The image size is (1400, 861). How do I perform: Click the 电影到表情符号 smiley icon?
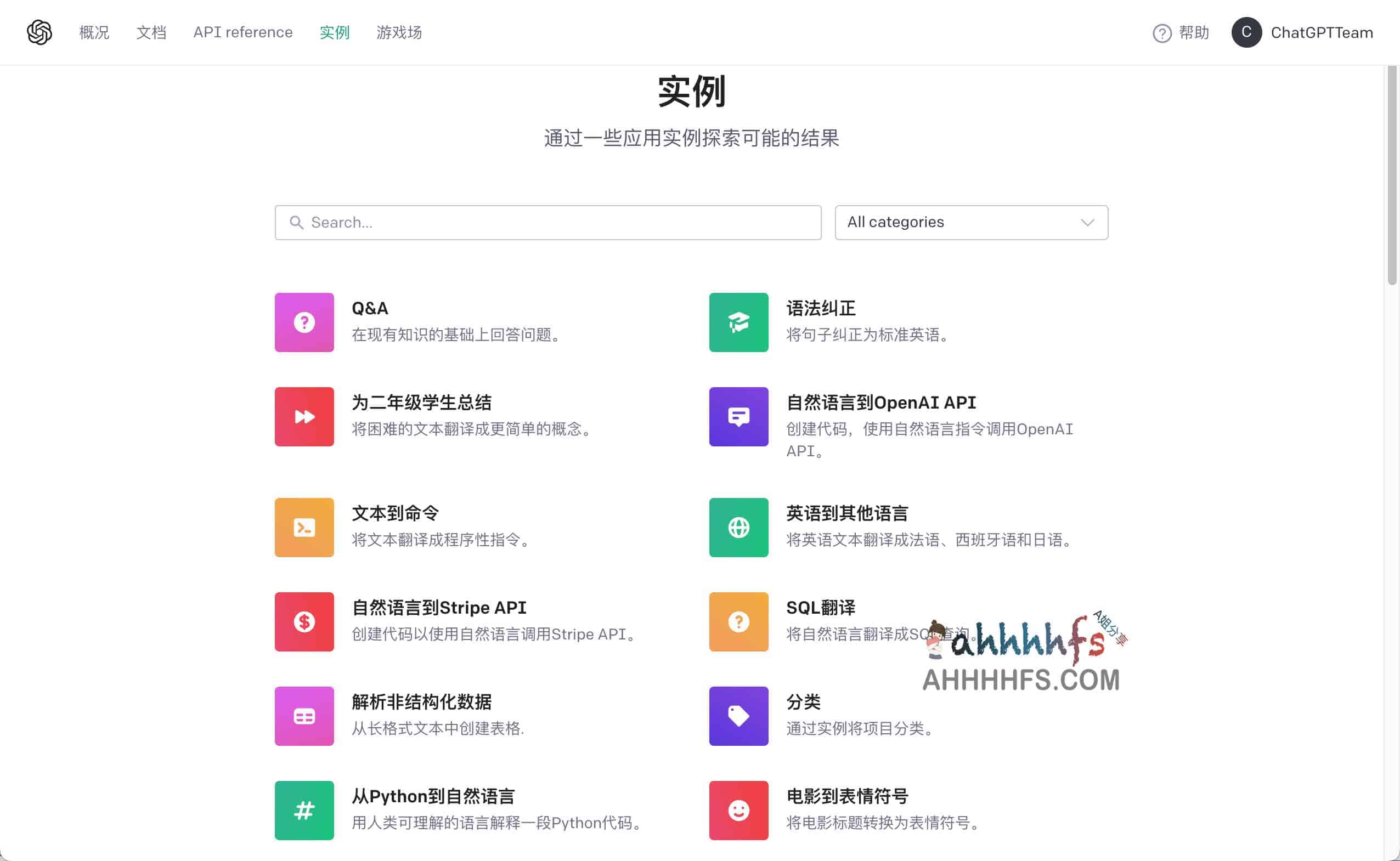[x=738, y=811]
